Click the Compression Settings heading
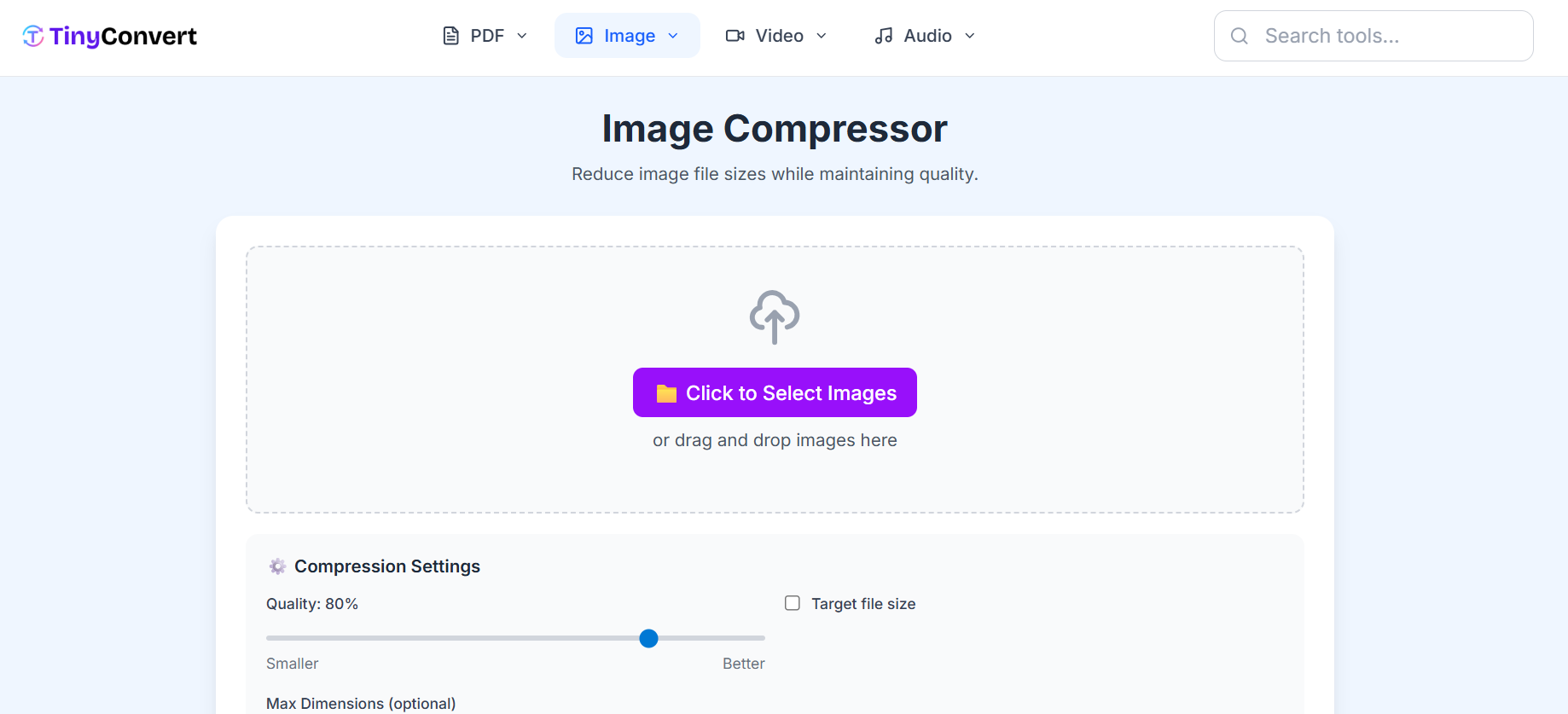Viewport: 1568px width, 714px height. click(x=387, y=566)
